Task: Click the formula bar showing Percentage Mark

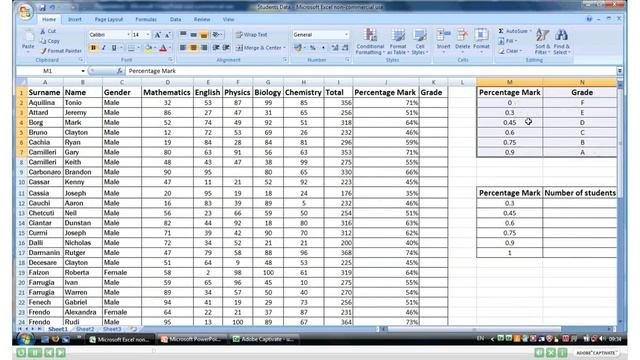Action: pyautogui.click(x=371, y=71)
